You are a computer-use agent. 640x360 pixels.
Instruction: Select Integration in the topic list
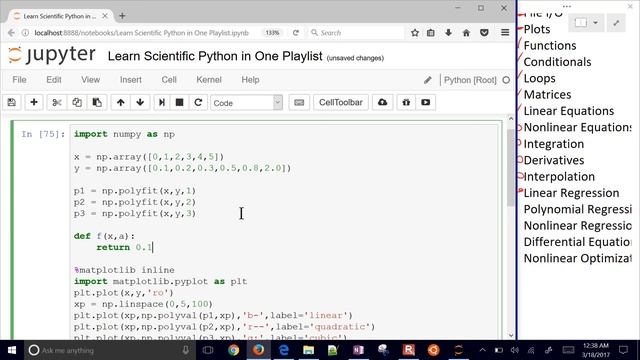tap(553, 144)
